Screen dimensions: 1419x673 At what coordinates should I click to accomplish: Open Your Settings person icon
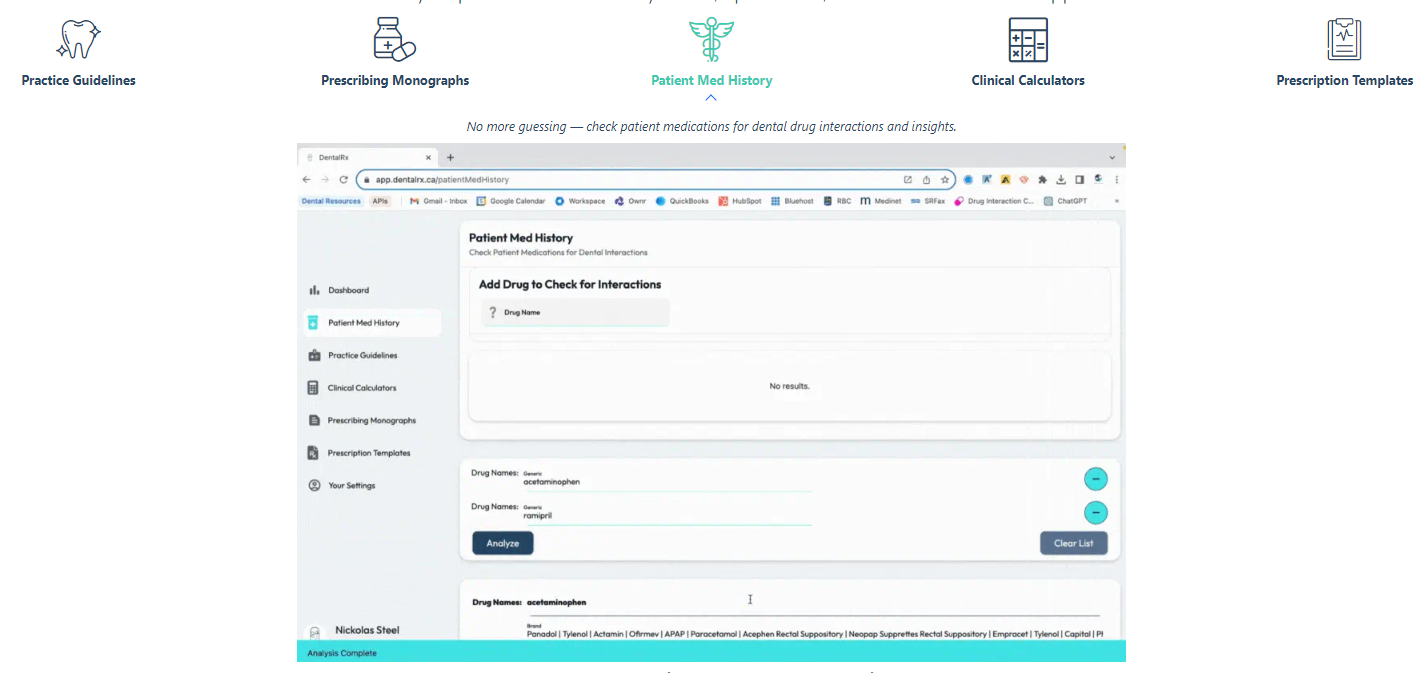click(316, 485)
